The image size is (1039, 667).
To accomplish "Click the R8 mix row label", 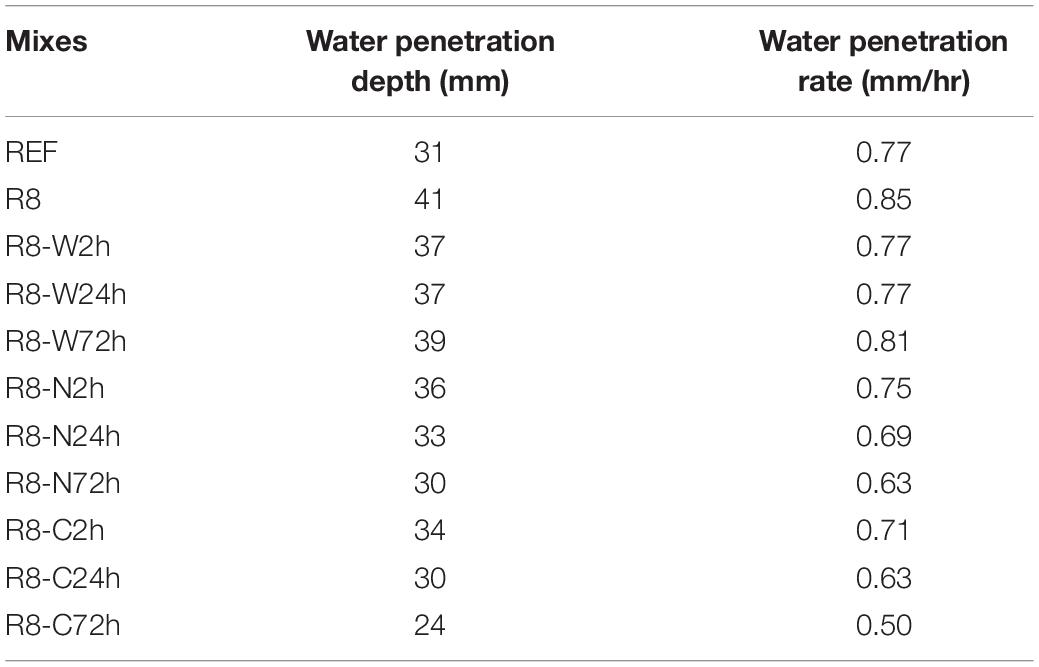I will coord(23,199).
